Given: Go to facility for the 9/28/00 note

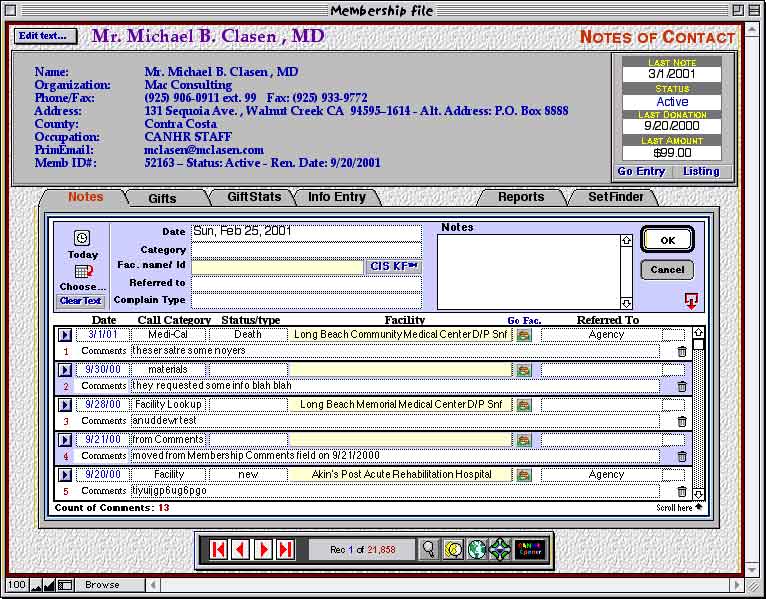Looking at the screenshot, I should (x=524, y=405).
